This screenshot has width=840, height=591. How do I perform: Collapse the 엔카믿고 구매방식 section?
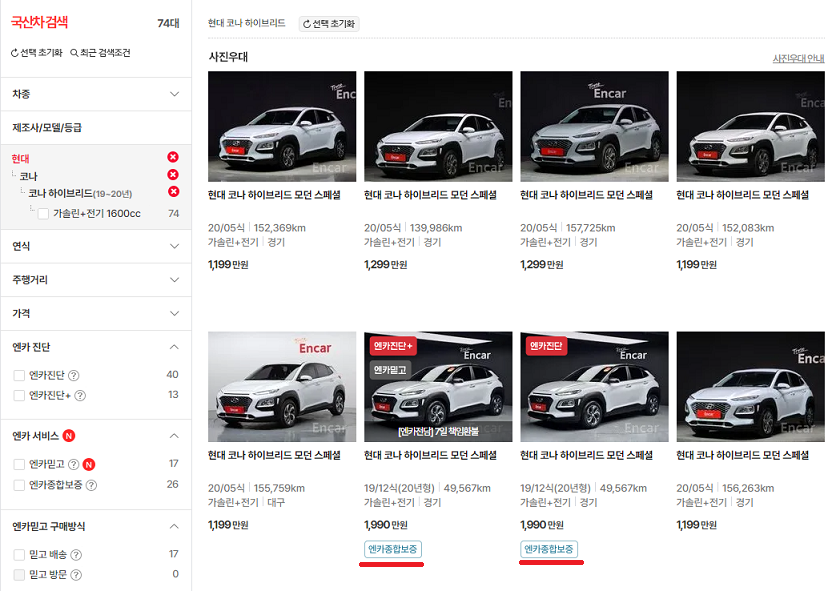point(174,526)
